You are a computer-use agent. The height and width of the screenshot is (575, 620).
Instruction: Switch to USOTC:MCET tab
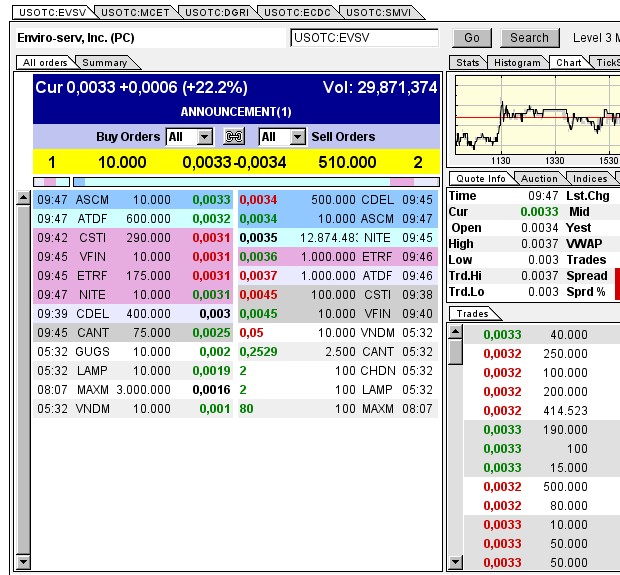(137, 12)
